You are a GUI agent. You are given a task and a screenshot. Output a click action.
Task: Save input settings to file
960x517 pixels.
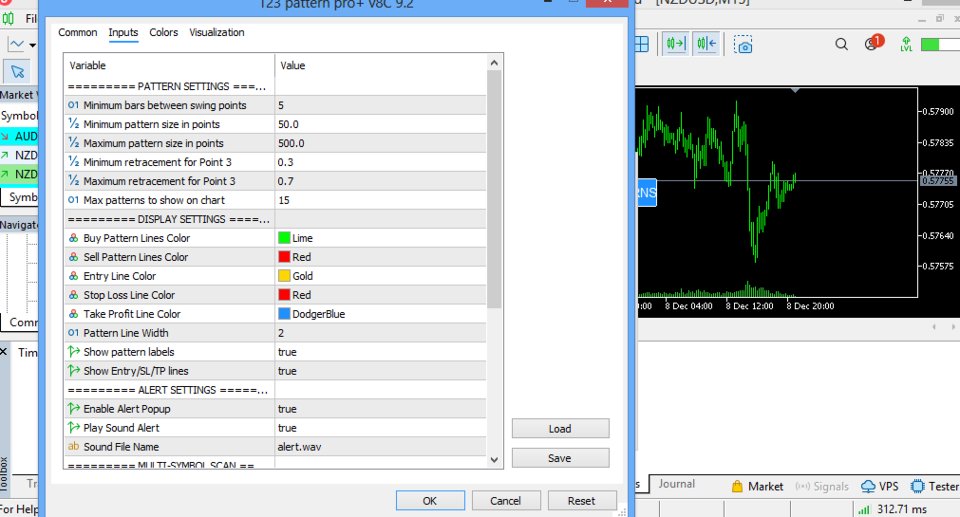pos(560,458)
